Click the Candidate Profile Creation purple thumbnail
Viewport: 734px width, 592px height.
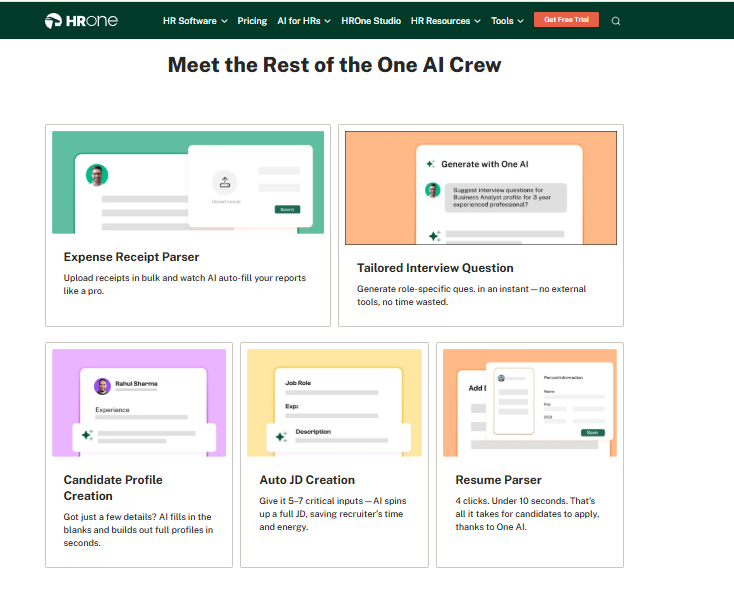(x=139, y=402)
